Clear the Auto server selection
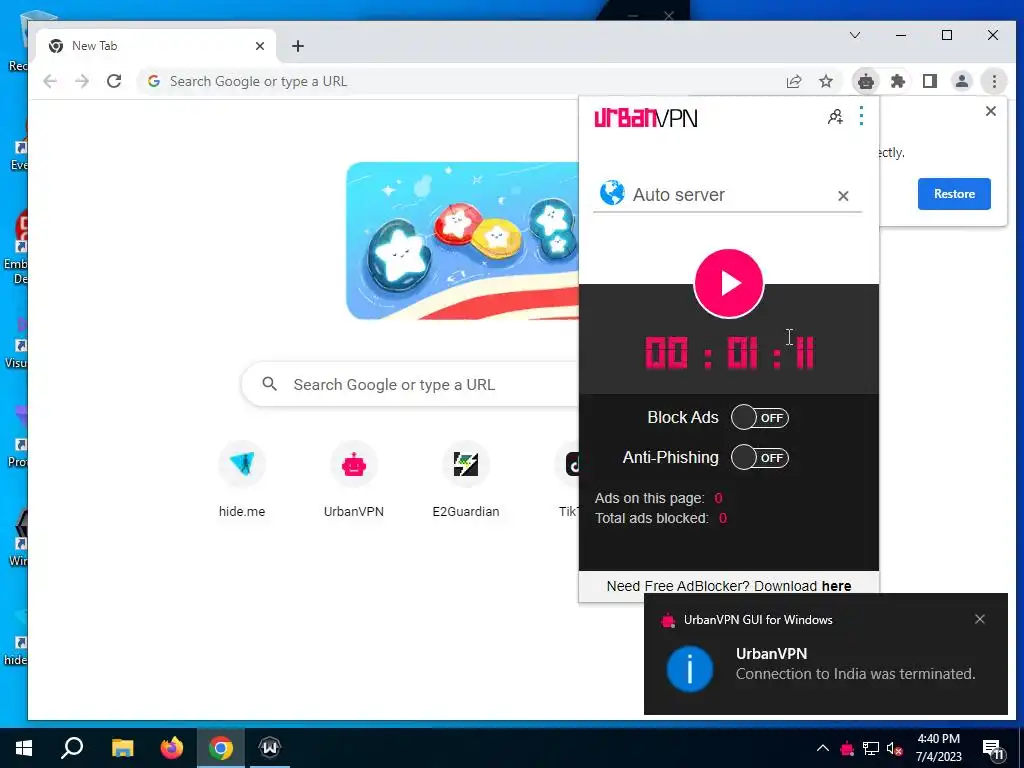This screenshot has width=1024, height=768. 843,196
